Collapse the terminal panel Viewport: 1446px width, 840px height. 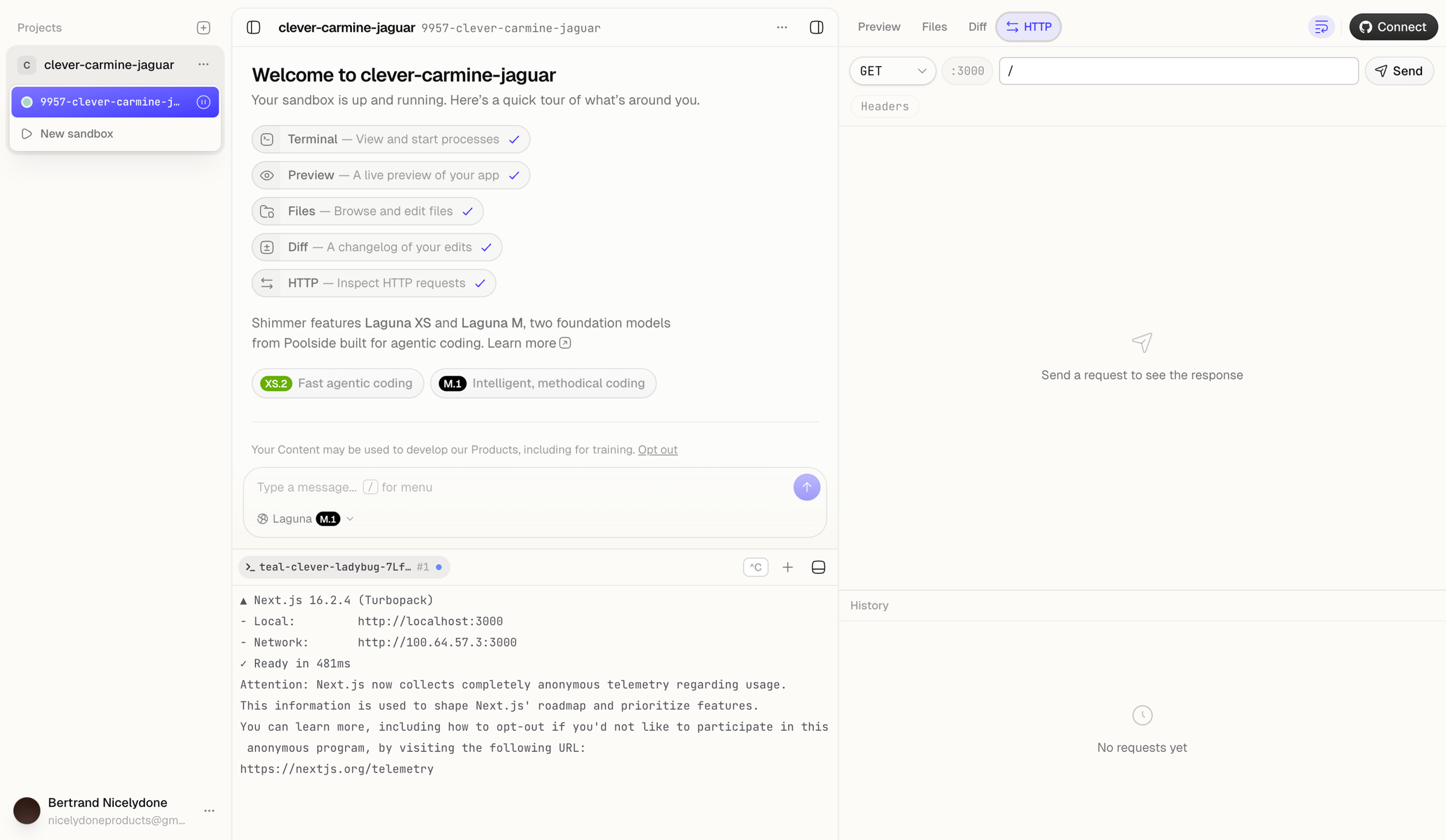pos(818,567)
